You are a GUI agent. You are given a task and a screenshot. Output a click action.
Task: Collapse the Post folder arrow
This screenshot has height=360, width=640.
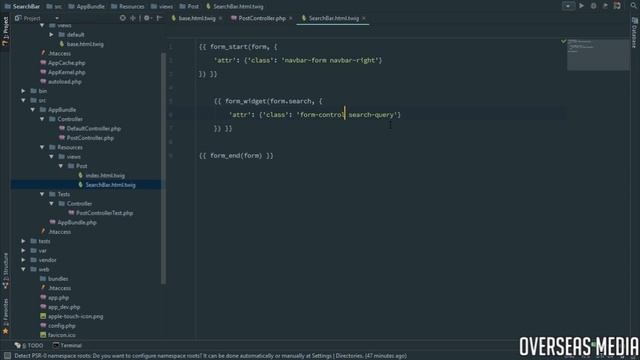coord(61,166)
